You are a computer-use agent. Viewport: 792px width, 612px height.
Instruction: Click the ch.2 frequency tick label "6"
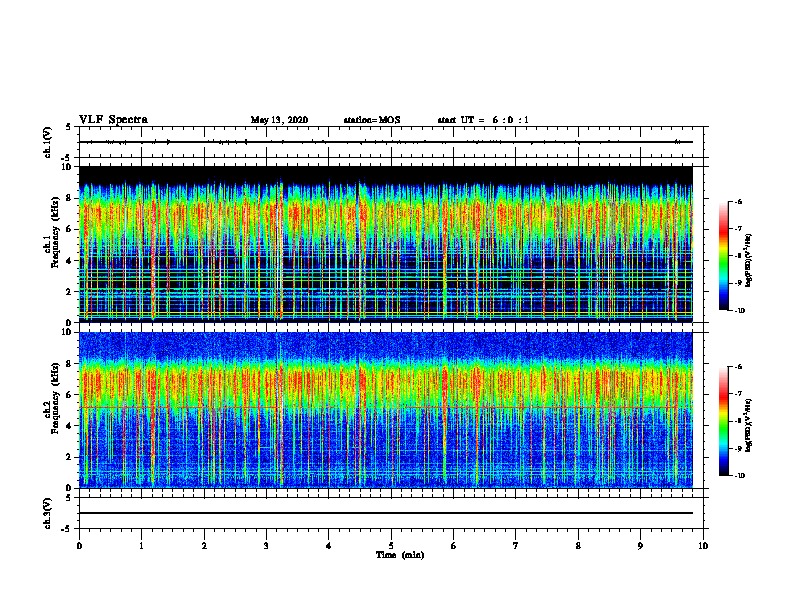[x=69, y=394]
